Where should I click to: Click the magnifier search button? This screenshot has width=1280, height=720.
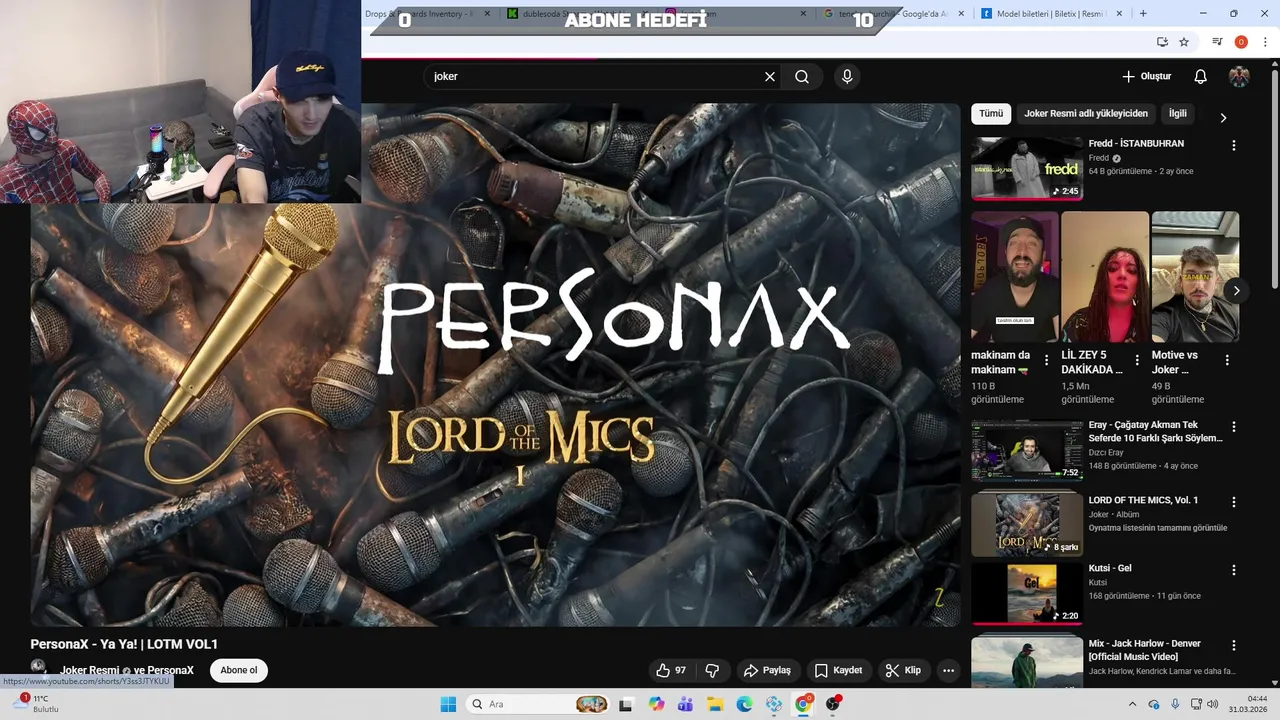point(802,76)
